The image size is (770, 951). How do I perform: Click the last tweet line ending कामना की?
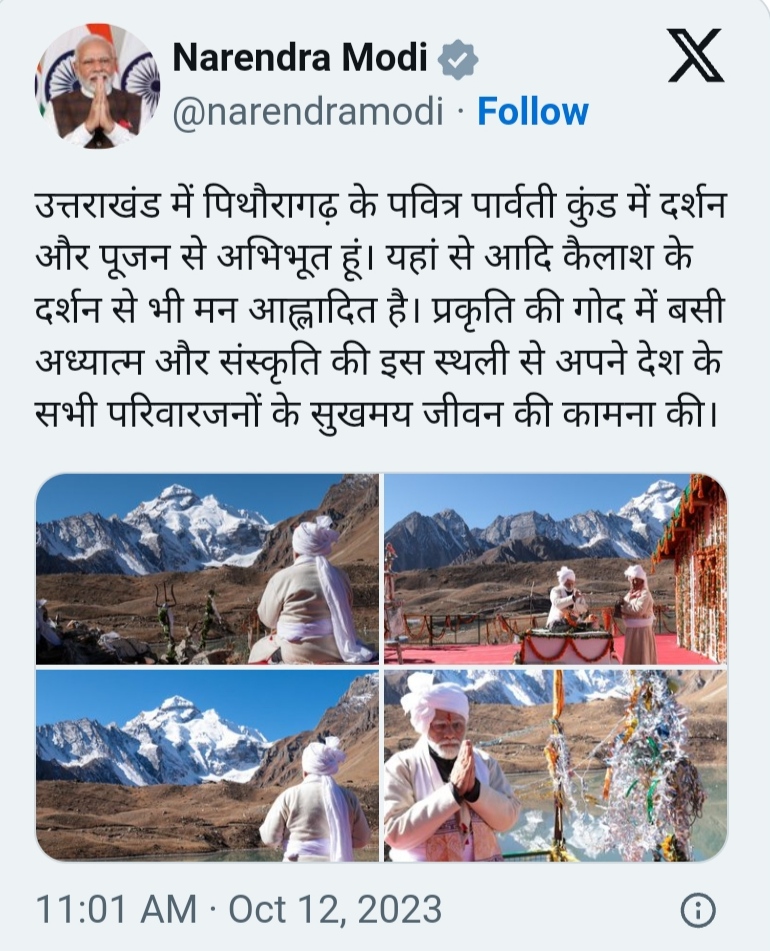pos(377,414)
